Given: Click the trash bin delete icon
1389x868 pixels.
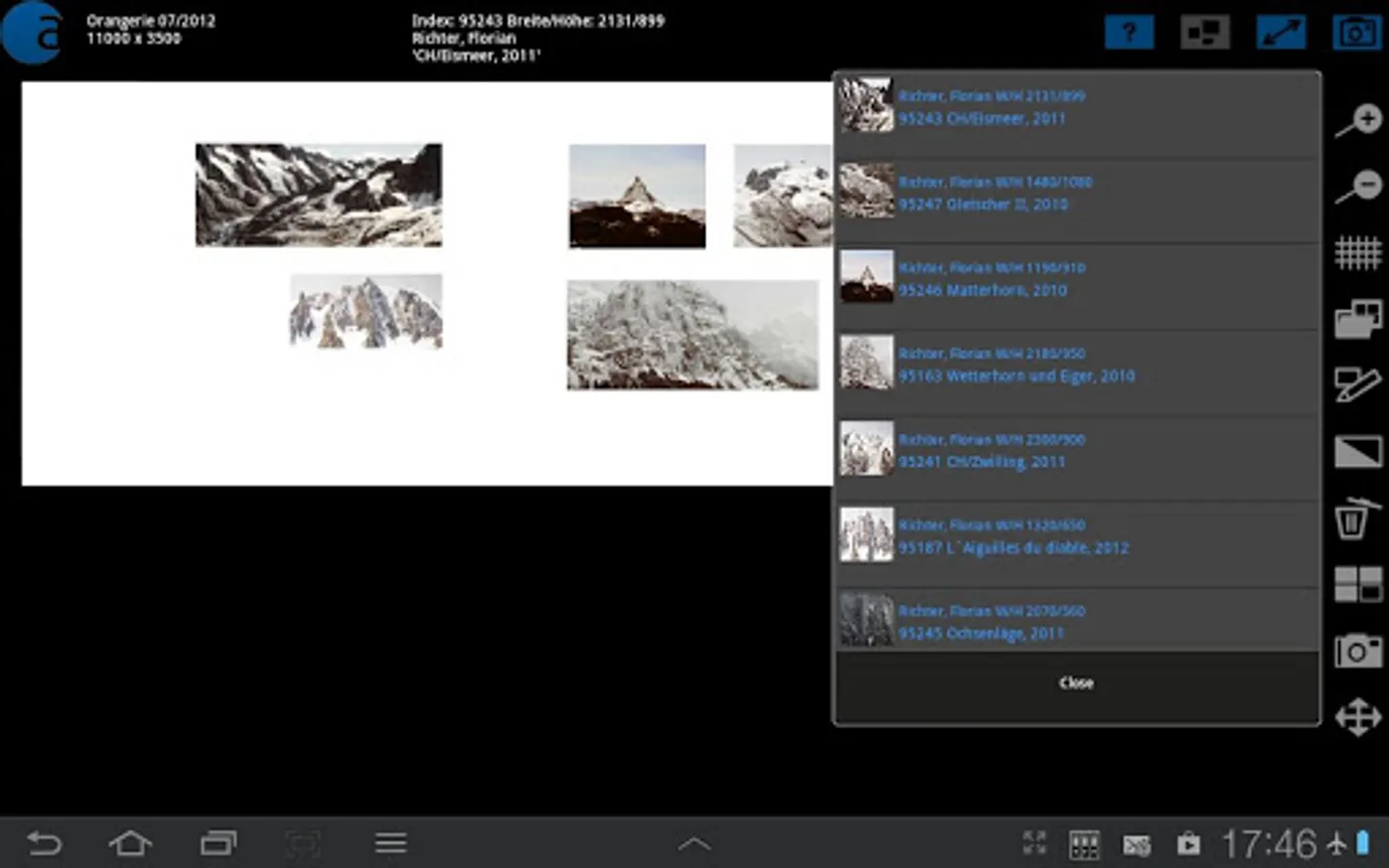Looking at the screenshot, I should coord(1353,518).
